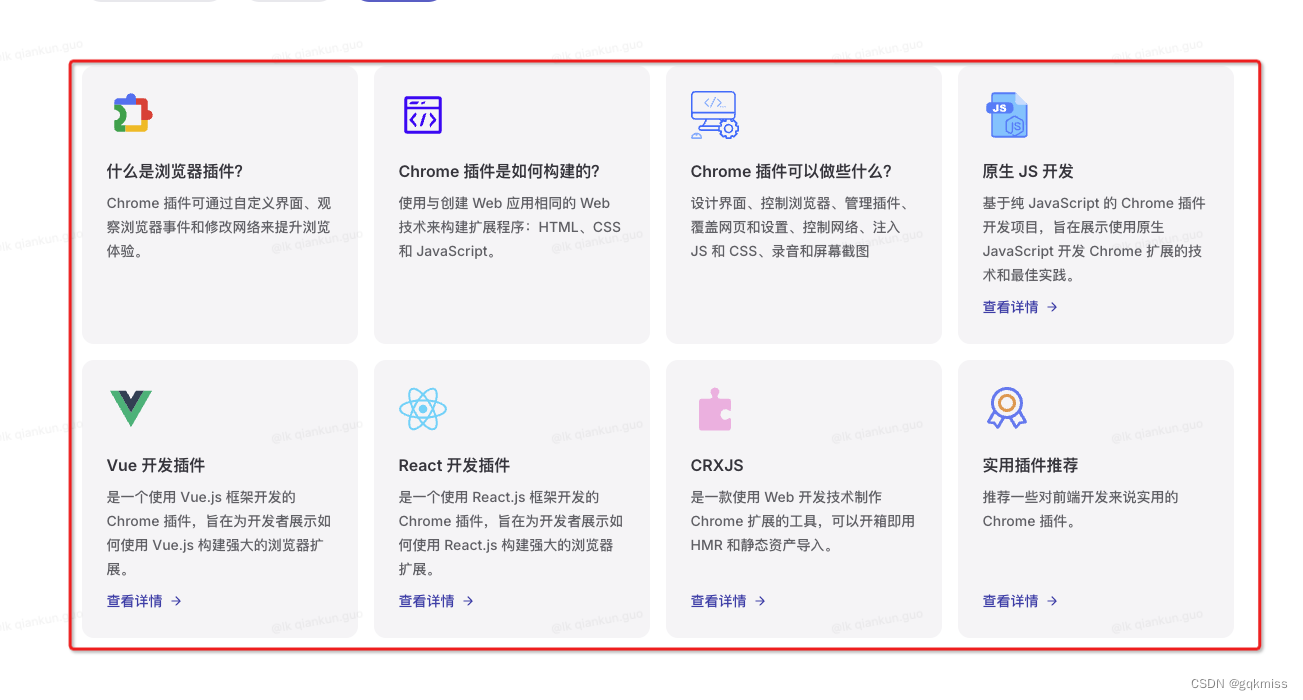The width and height of the screenshot is (1303, 700).
Task: Select the CRXJS card title
Action: click(717, 465)
